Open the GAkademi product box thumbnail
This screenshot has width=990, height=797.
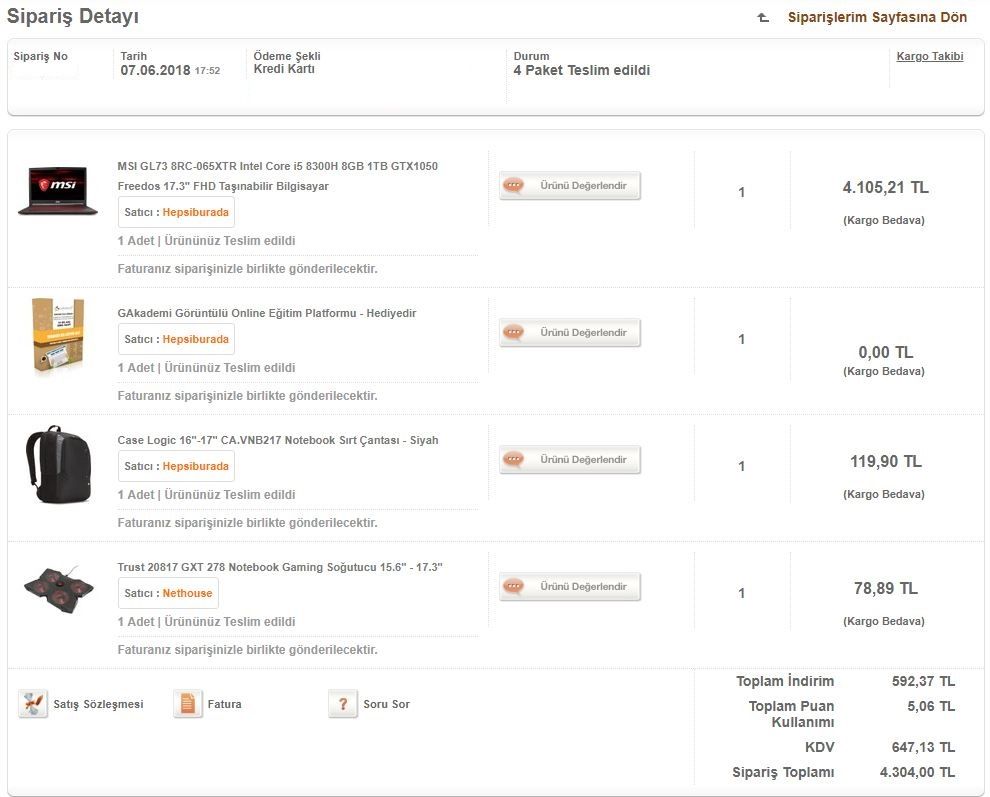[x=57, y=336]
